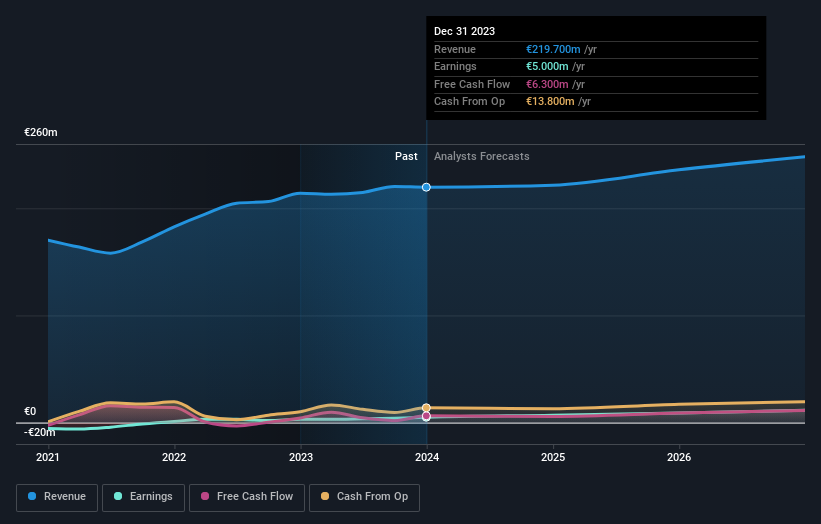Click the Revenue label in tooltip
Viewport: 821px width, 524px height.
tap(455, 49)
